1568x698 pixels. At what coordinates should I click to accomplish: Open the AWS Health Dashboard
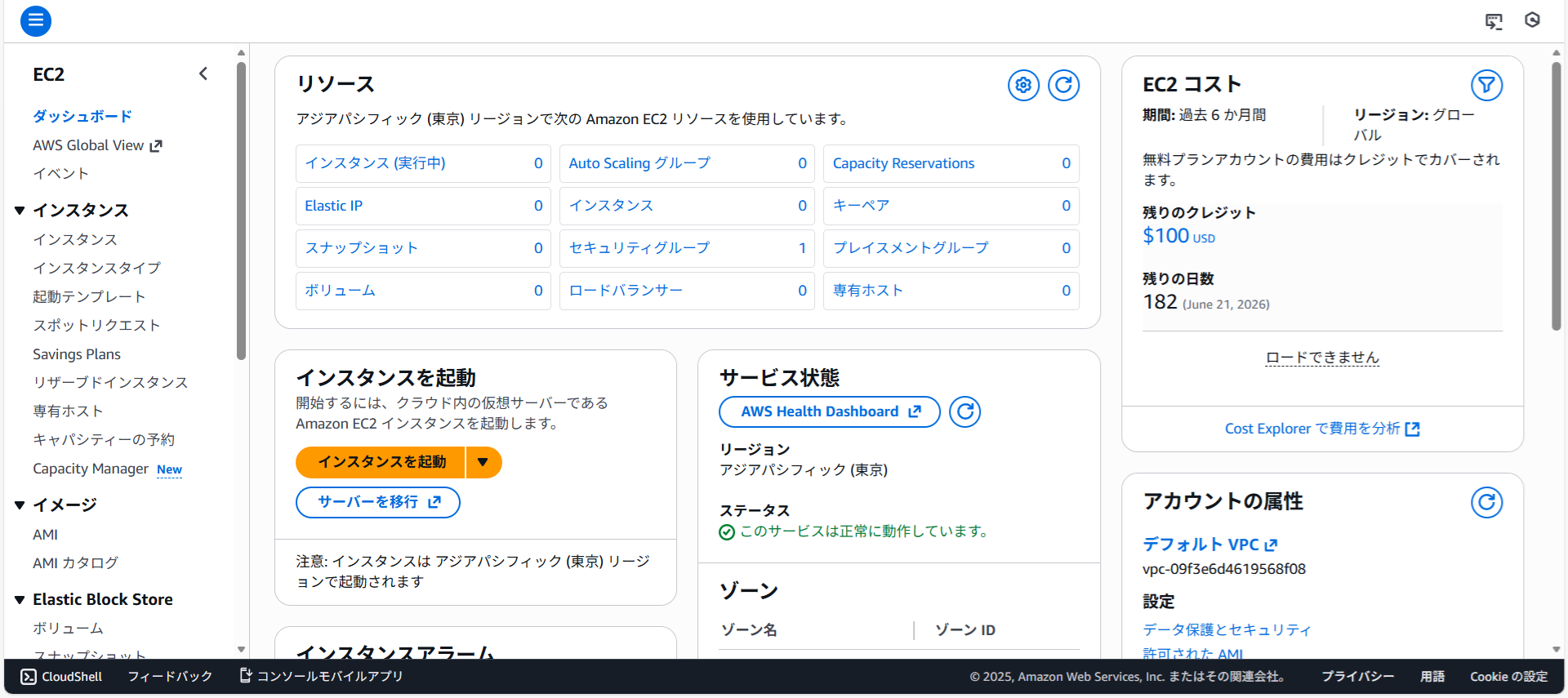(x=829, y=411)
